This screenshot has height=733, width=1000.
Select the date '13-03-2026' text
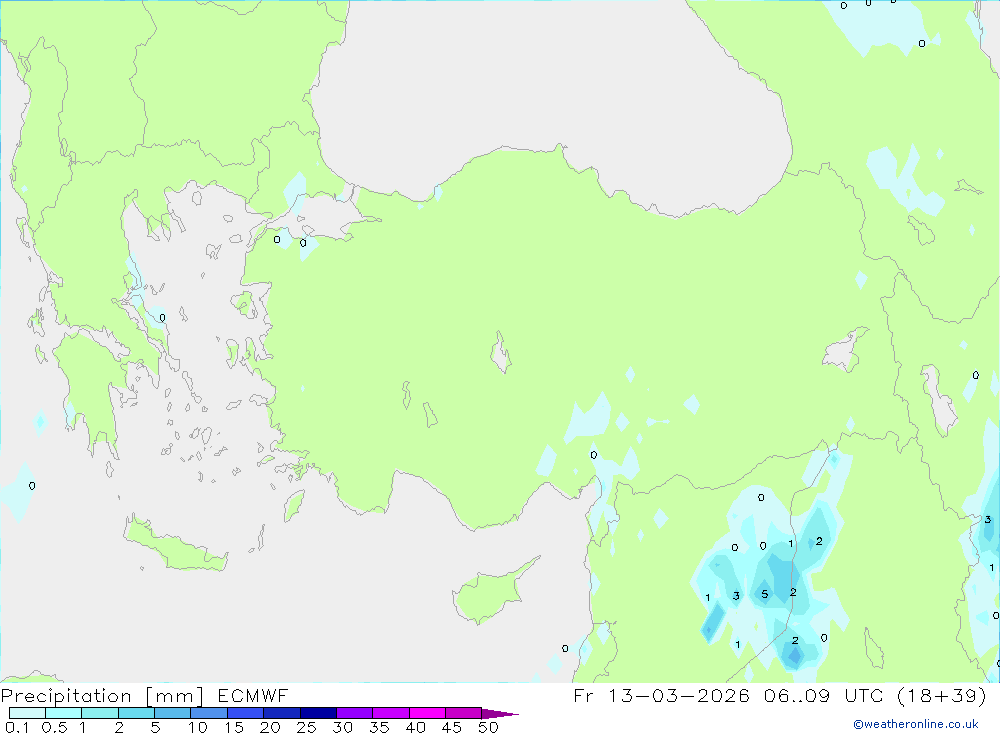679,695
